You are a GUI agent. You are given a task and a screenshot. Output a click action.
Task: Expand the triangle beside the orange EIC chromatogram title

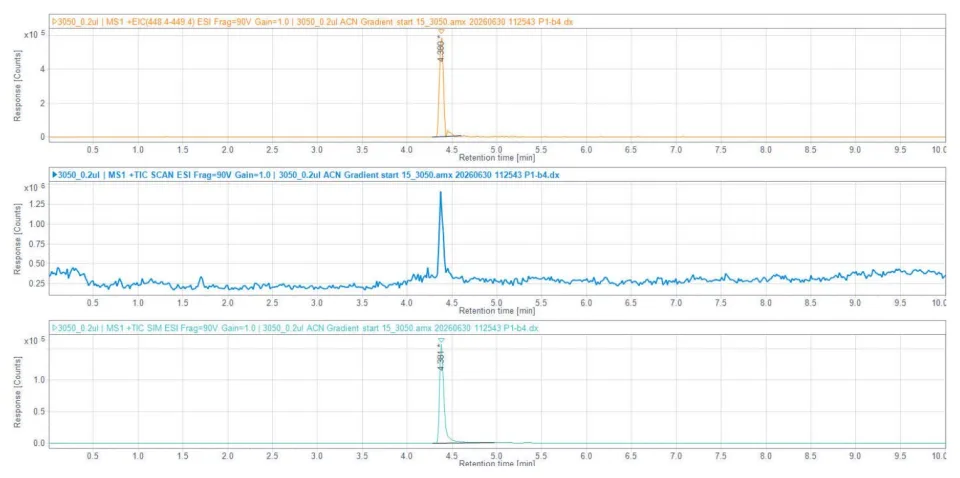pyautogui.click(x=54, y=21)
